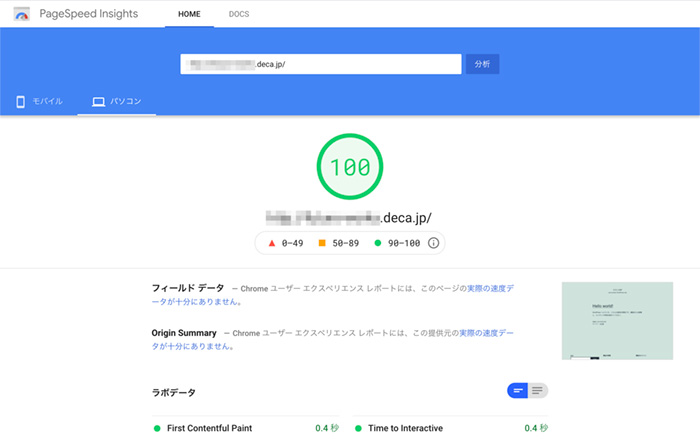Viewport: 700px width, 439px height.
Task: Click the green circle 90-100 legend icon
Action: pos(378,243)
